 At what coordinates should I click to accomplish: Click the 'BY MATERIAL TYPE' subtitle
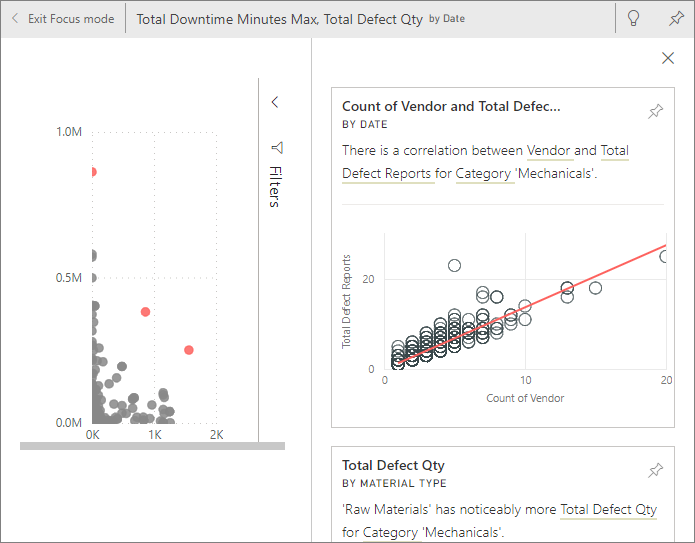tap(394, 484)
